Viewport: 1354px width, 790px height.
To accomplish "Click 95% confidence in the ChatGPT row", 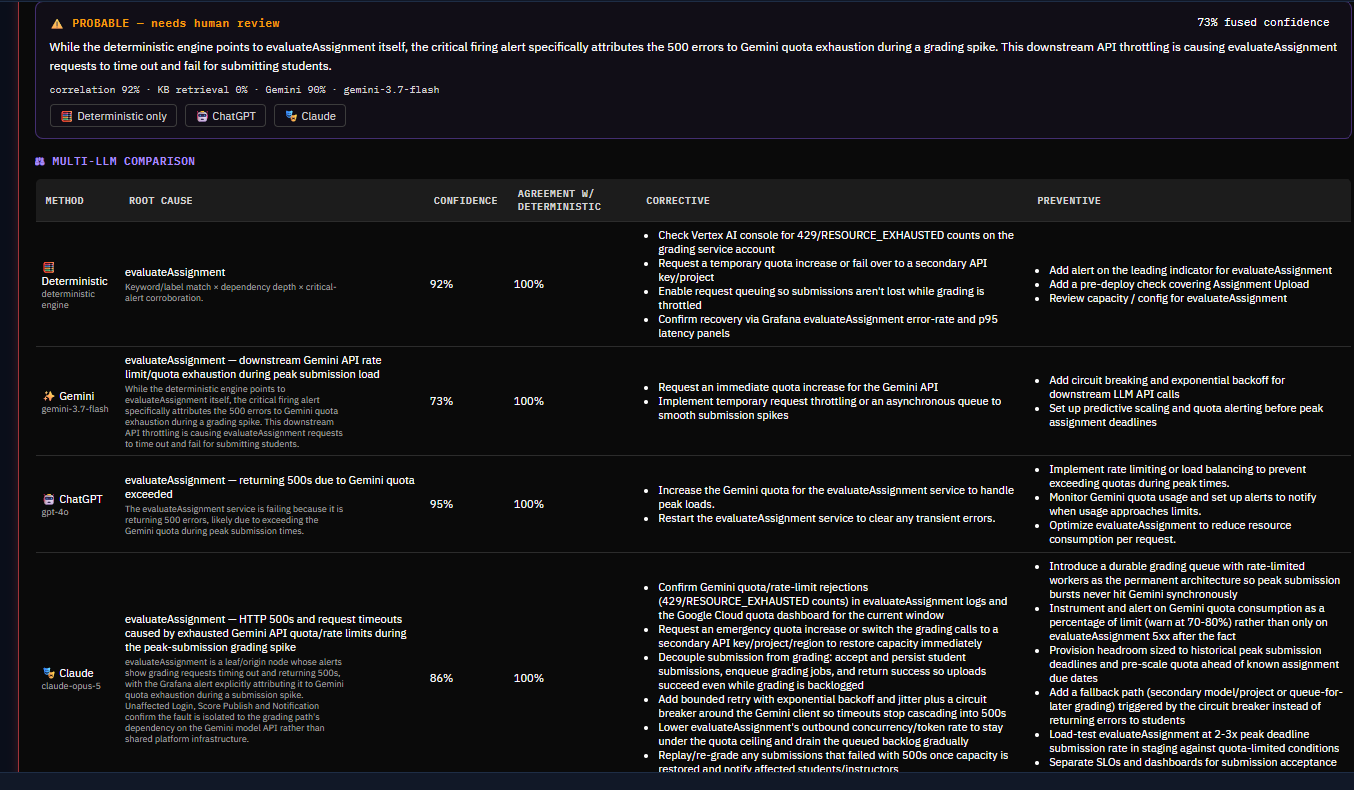I will [441, 504].
